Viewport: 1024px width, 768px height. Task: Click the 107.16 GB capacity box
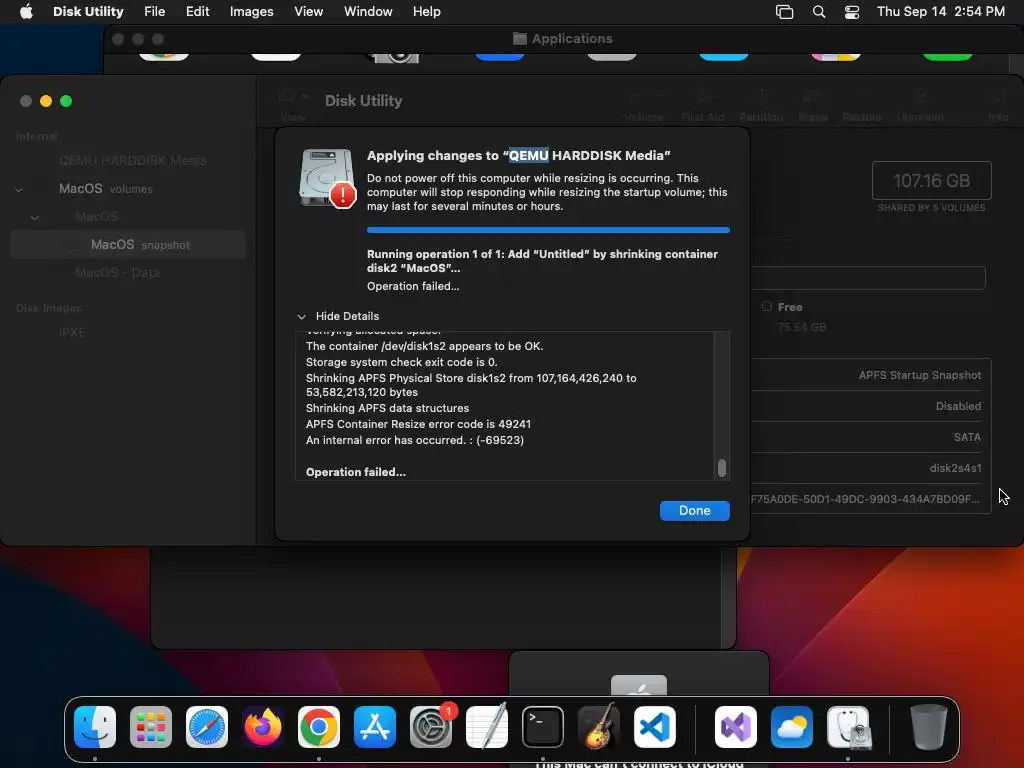[x=931, y=180]
